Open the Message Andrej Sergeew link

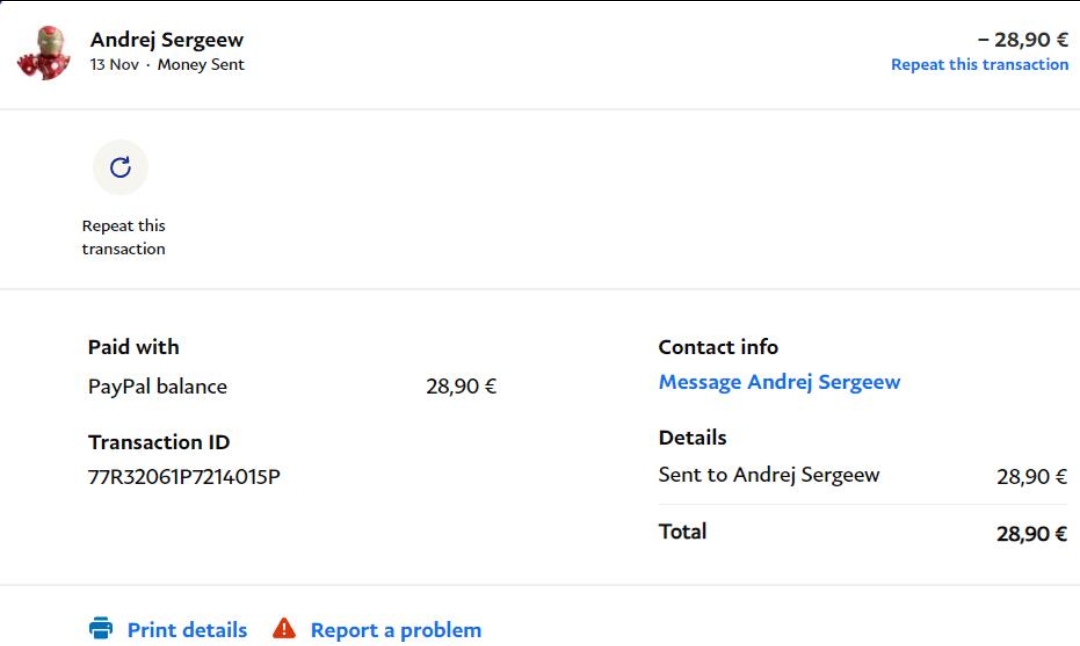[779, 382]
